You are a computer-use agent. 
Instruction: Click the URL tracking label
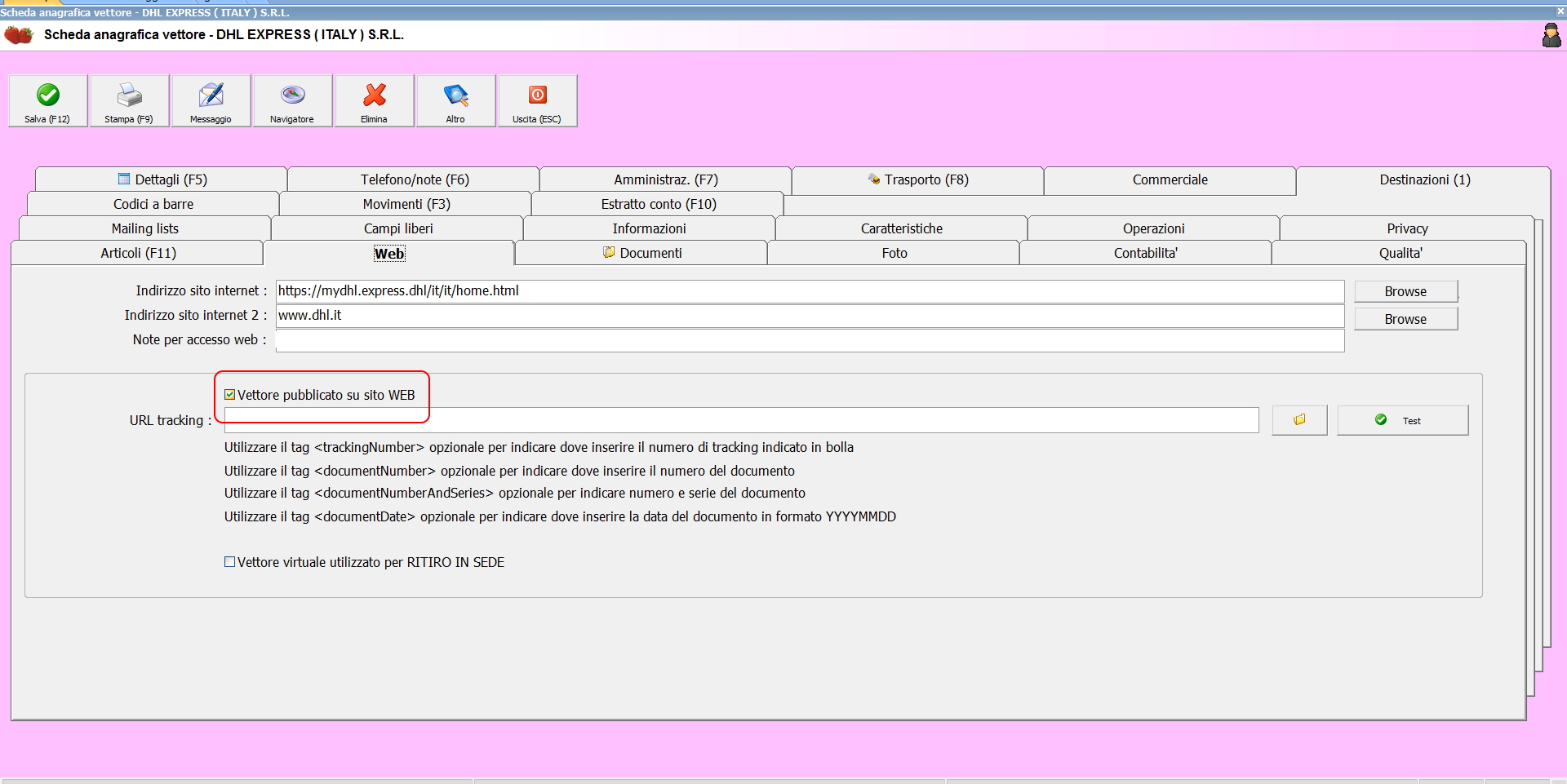pos(170,420)
